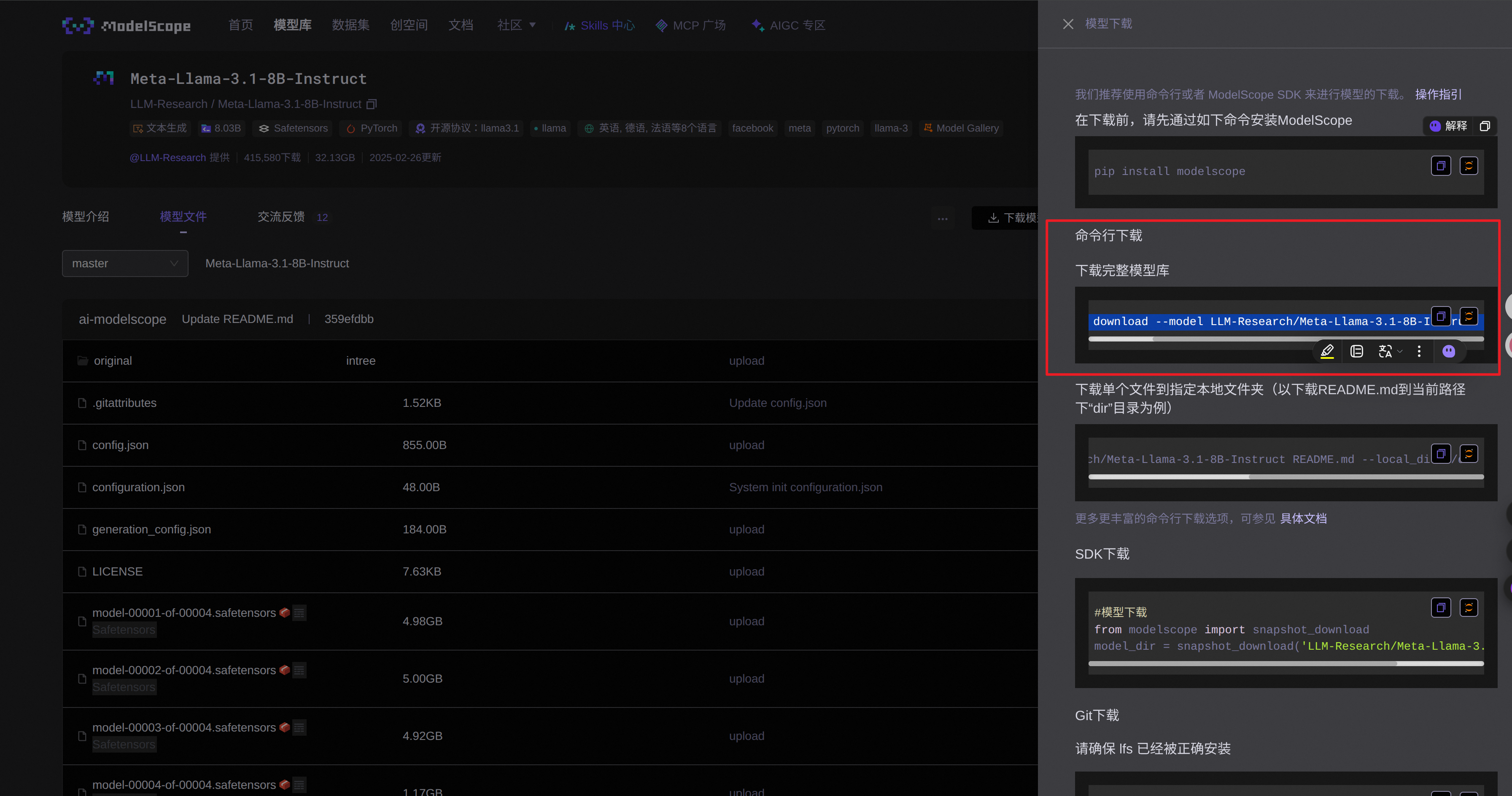The height and width of the screenshot is (796, 1512).
Task: Click the Meta-Llama-3.1-8B-Instruct breadcrumb path
Action: tap(277, 264)
